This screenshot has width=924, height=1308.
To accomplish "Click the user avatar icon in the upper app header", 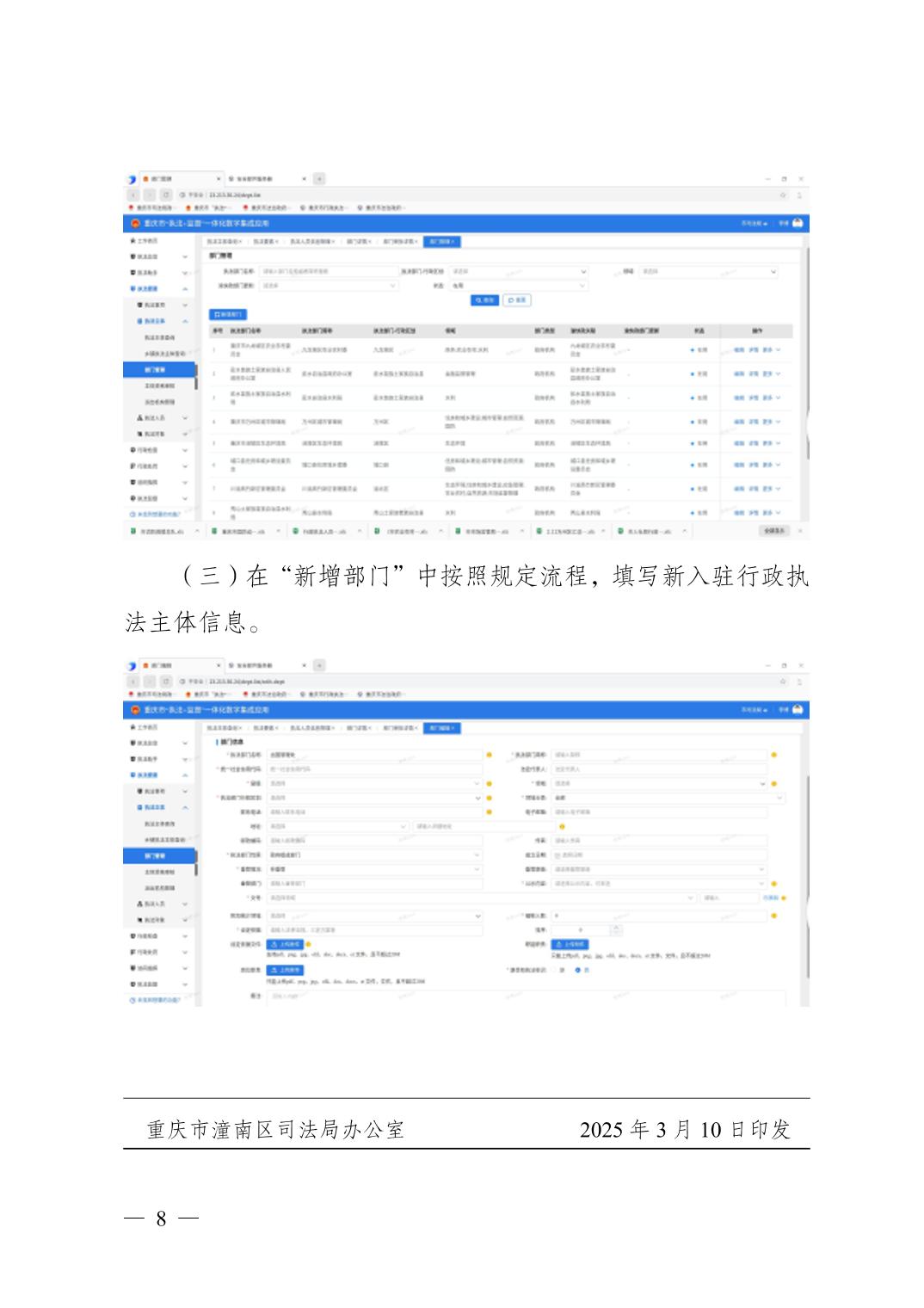I will coord(798,224).
